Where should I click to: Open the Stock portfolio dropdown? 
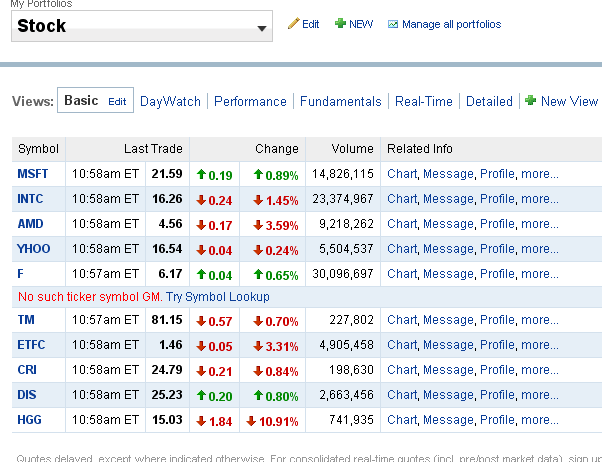142,26
